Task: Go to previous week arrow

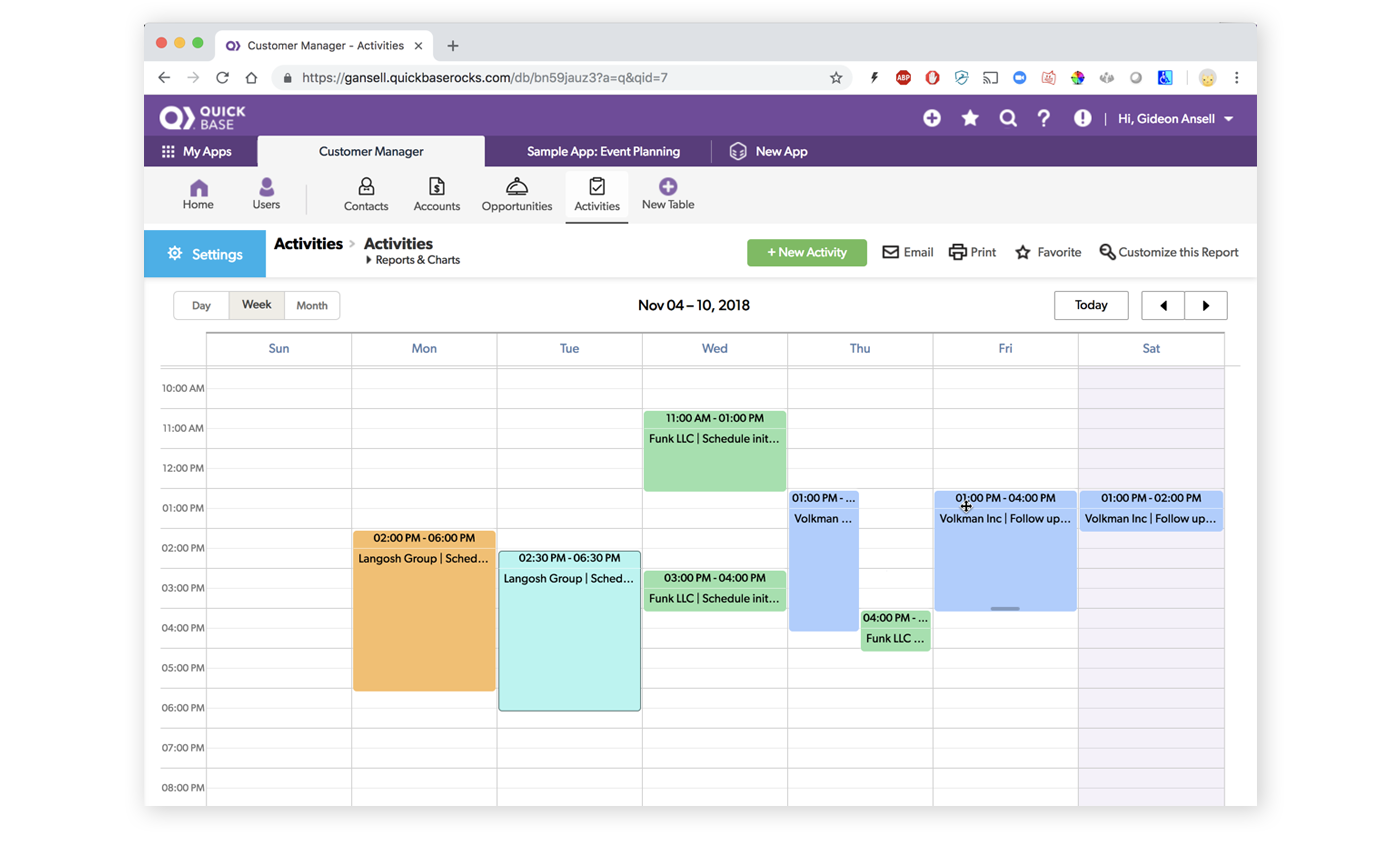Action: pyautogui.click(x=1163, y=305)
